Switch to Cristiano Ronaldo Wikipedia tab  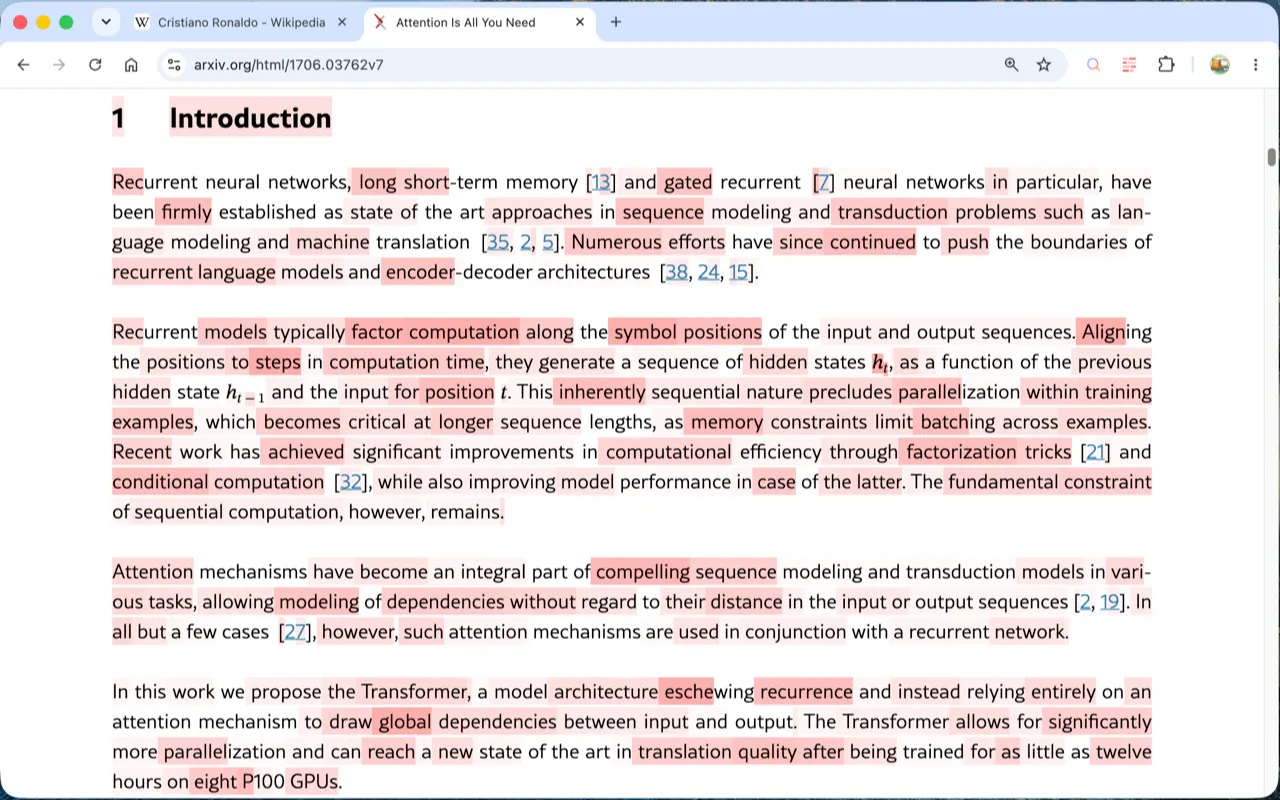point(243,22)
